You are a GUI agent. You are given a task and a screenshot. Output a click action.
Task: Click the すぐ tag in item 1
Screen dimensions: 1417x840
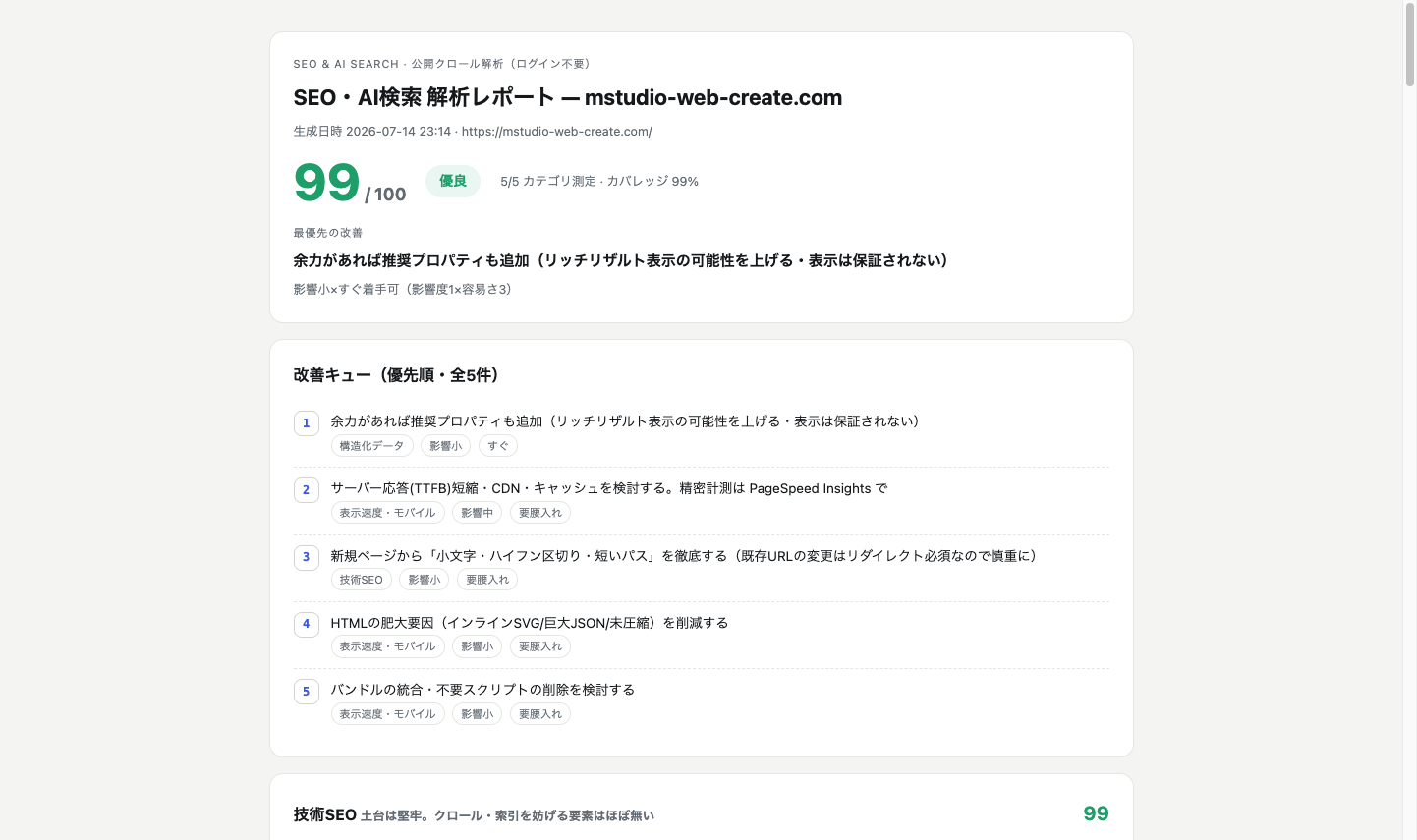pyautogui.click(x=498, y=446)
